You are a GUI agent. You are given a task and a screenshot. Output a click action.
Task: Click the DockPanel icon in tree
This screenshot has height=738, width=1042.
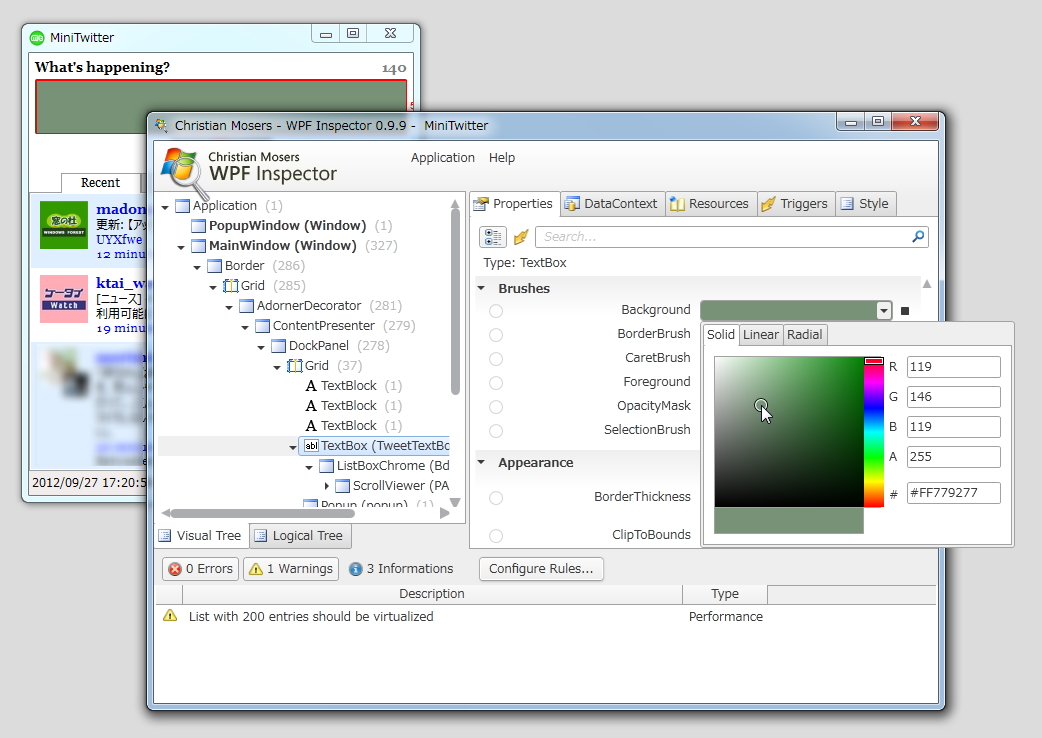click(x=278, y=345)
